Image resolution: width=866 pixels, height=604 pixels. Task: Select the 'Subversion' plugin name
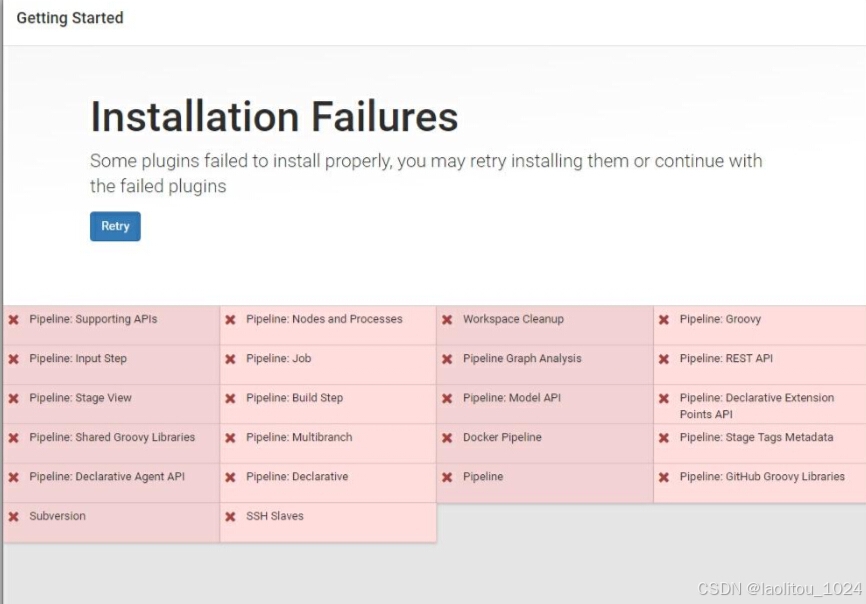tap(57, 516)
